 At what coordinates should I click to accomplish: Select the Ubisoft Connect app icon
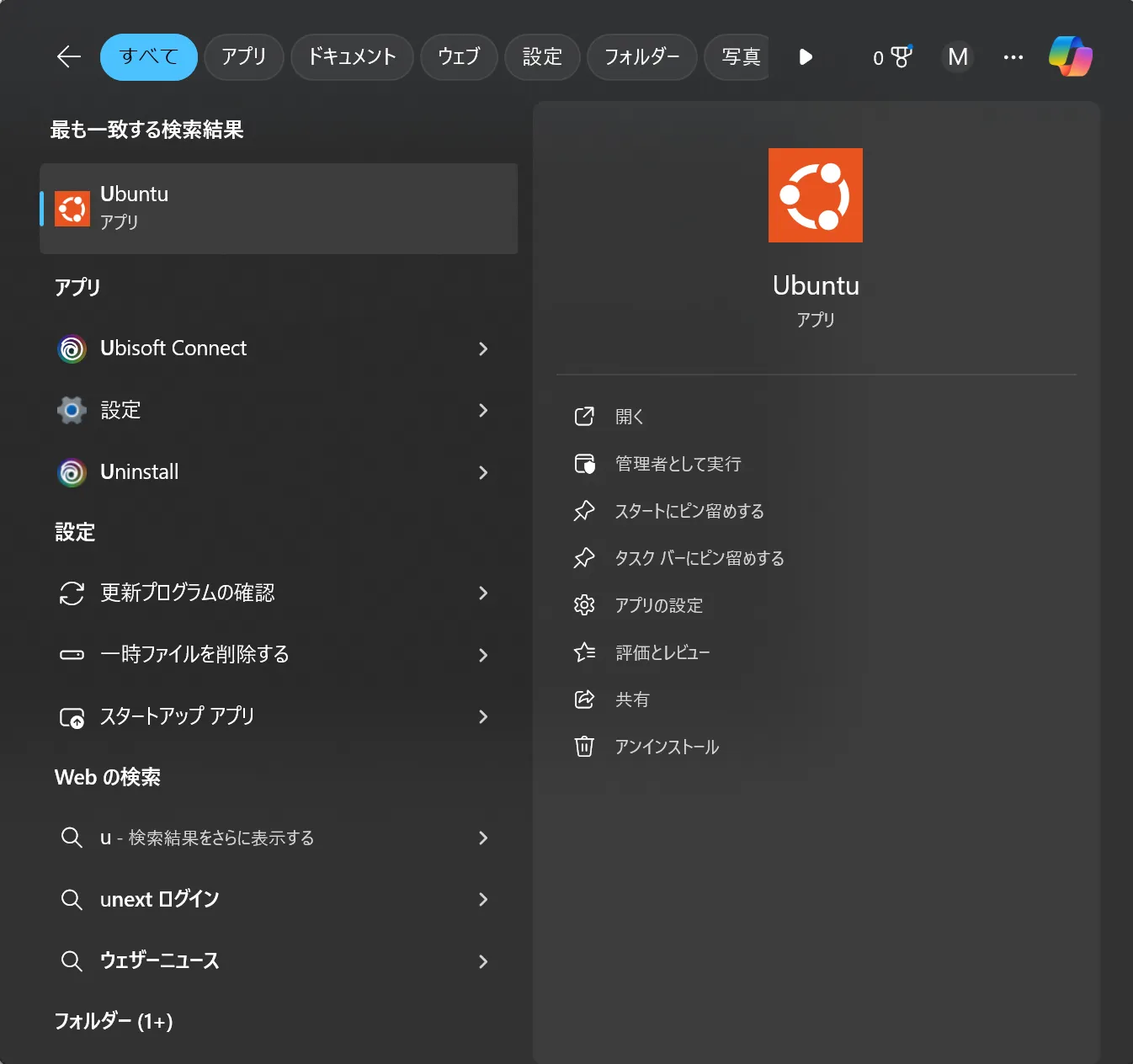(x=72, y=348)
